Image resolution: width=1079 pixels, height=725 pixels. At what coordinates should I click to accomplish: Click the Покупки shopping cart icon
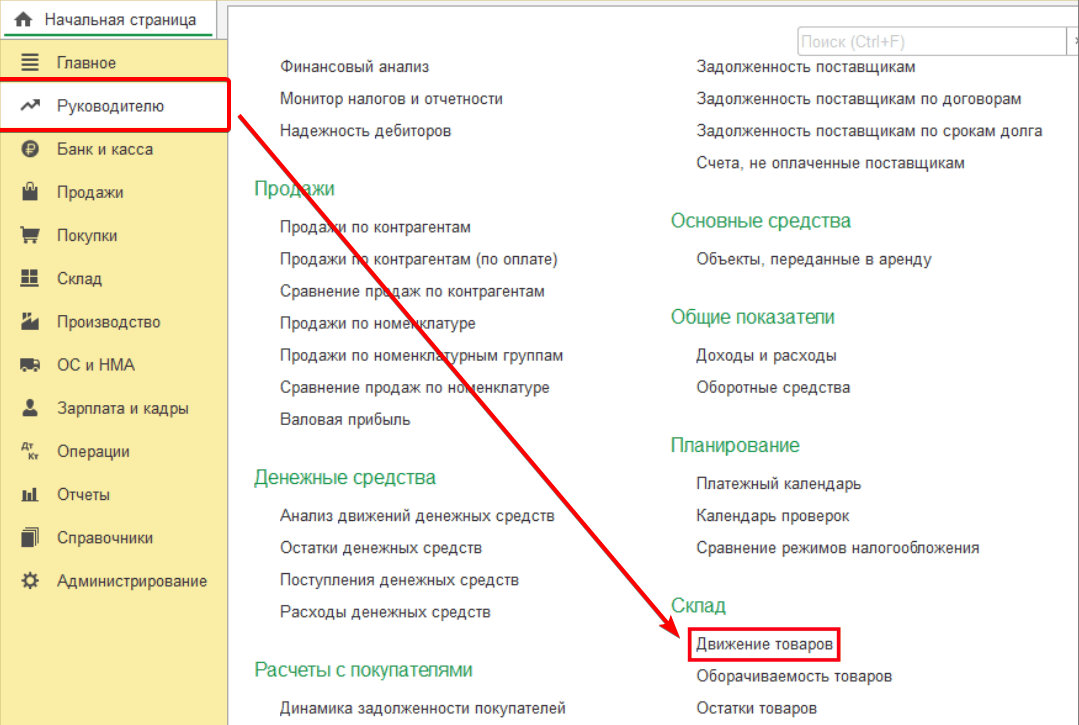tap(30, 235)
